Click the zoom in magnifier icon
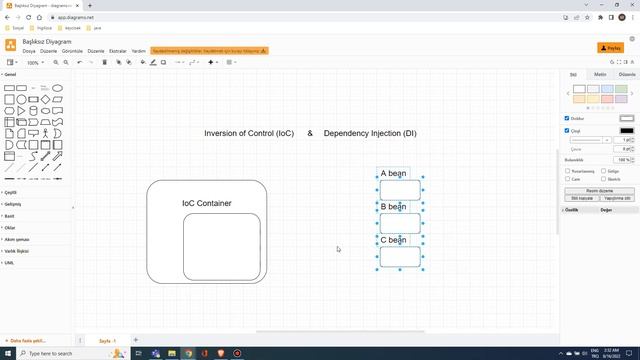 (x=56, y=62)
